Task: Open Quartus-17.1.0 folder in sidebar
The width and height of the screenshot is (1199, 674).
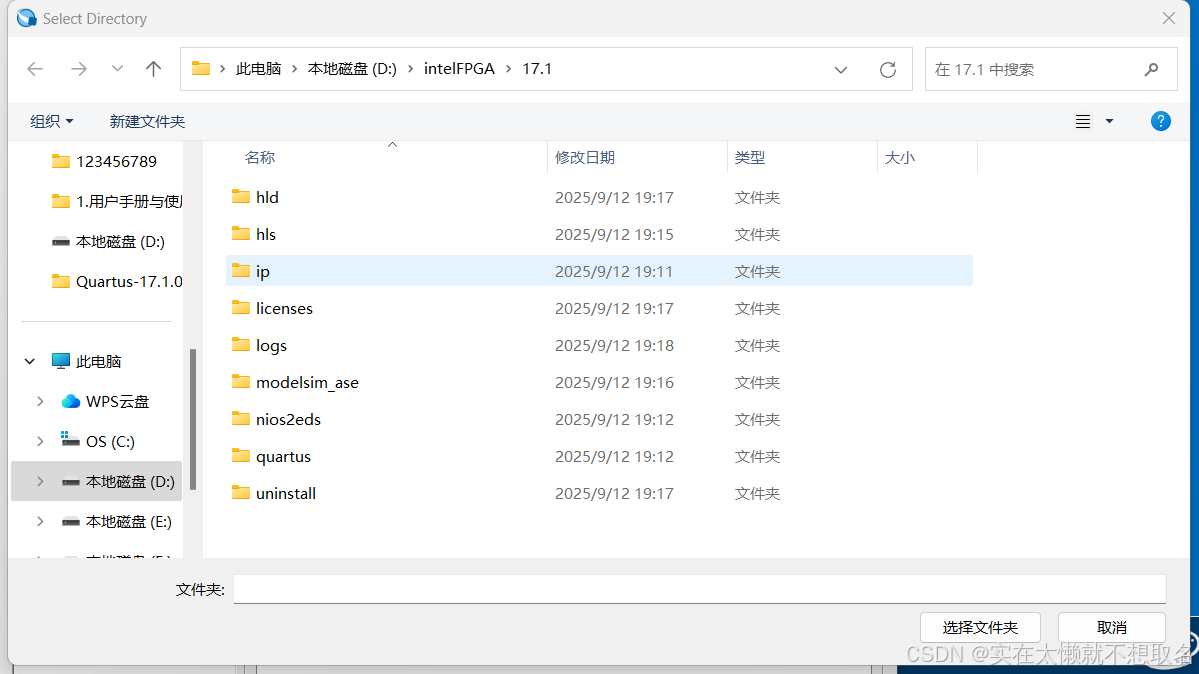Action: tap(116, 282)
